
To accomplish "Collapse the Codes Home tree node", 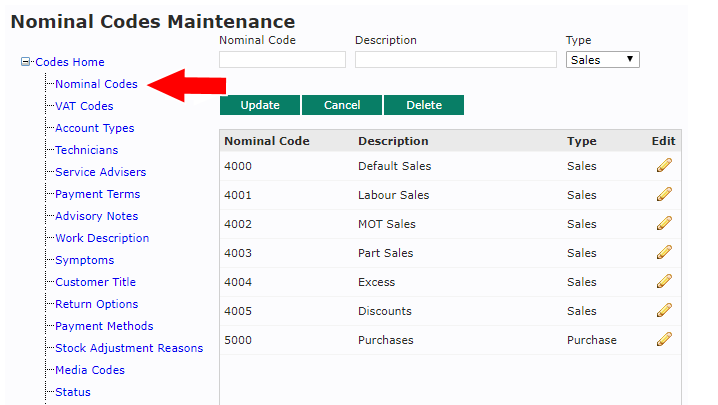I will (26, 62).
